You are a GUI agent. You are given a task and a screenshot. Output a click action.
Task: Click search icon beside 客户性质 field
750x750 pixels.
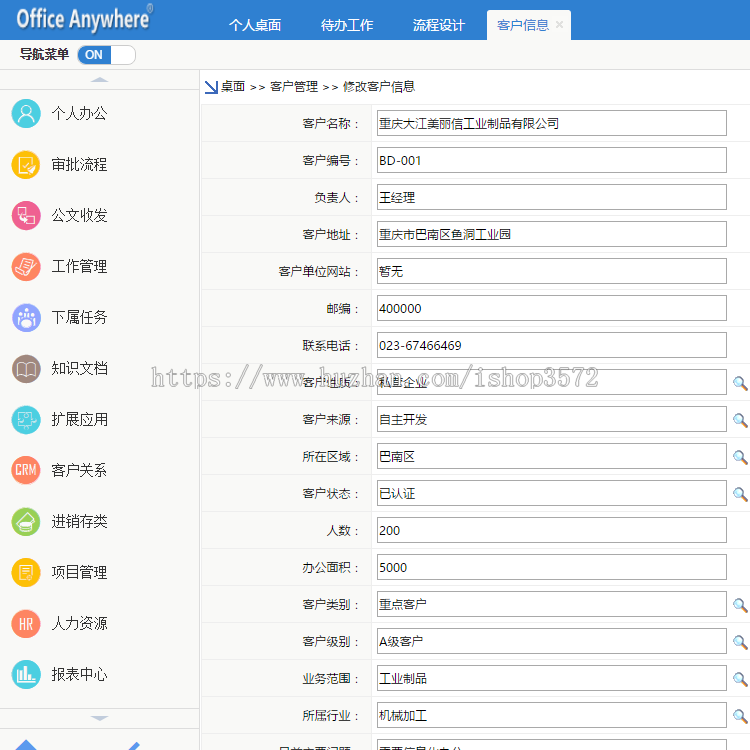click(740, 383)
